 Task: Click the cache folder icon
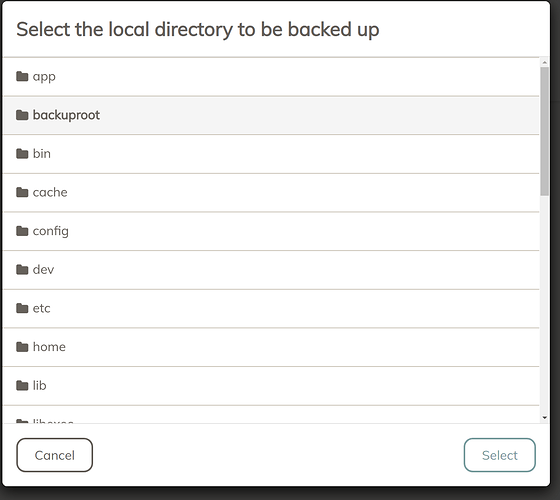pyautogui.click(x=22, y=192)
